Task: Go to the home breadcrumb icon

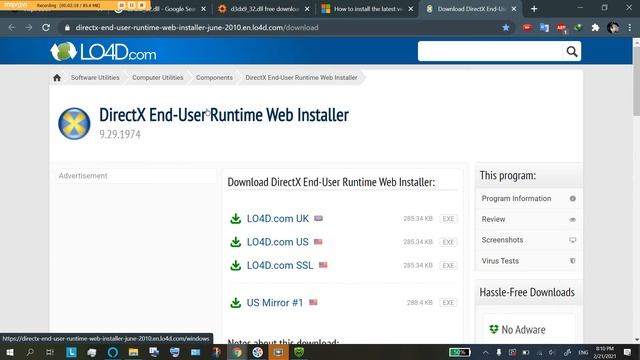Action: pos(57,78)
